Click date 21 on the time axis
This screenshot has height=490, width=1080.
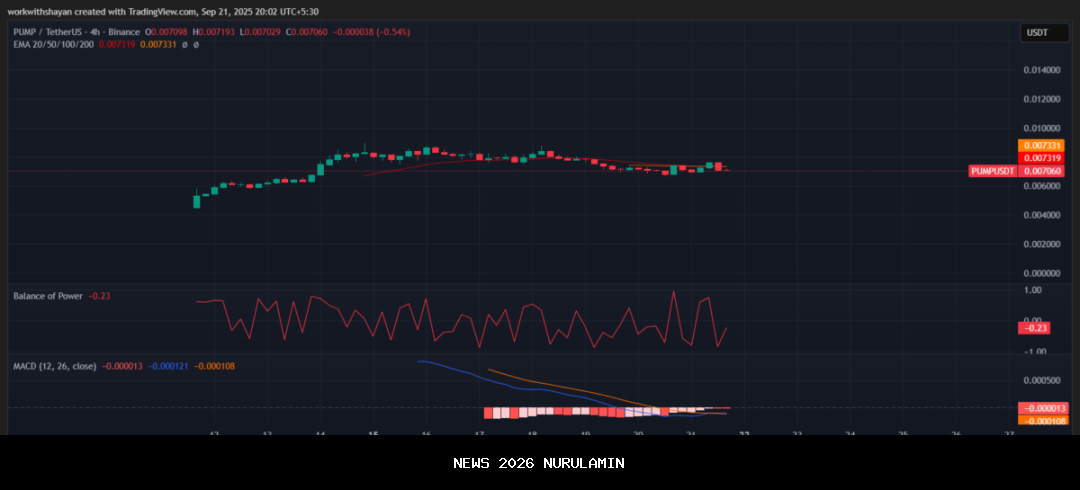point(691,433)
